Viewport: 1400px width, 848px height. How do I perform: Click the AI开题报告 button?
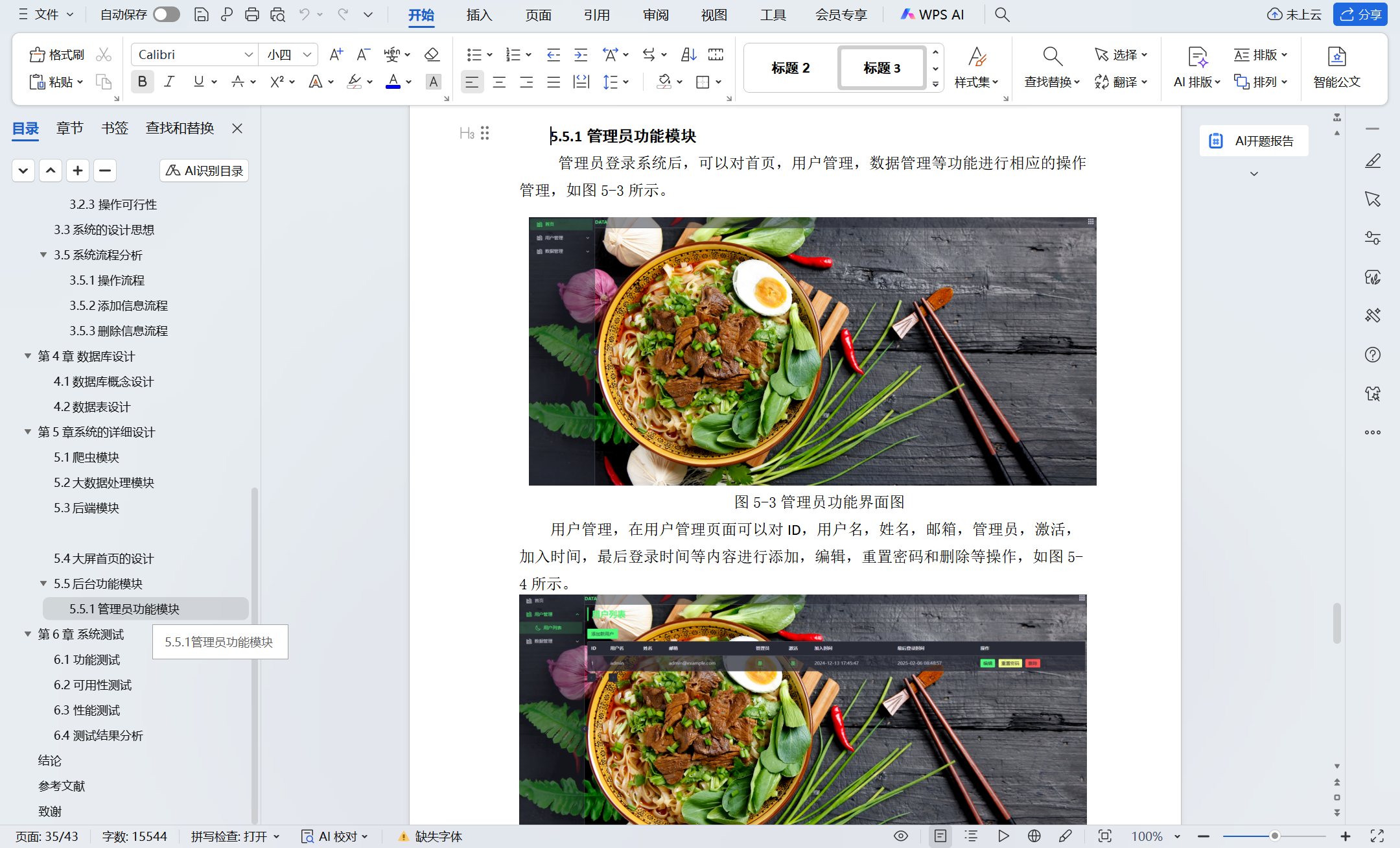click(x=1254, y=141)
